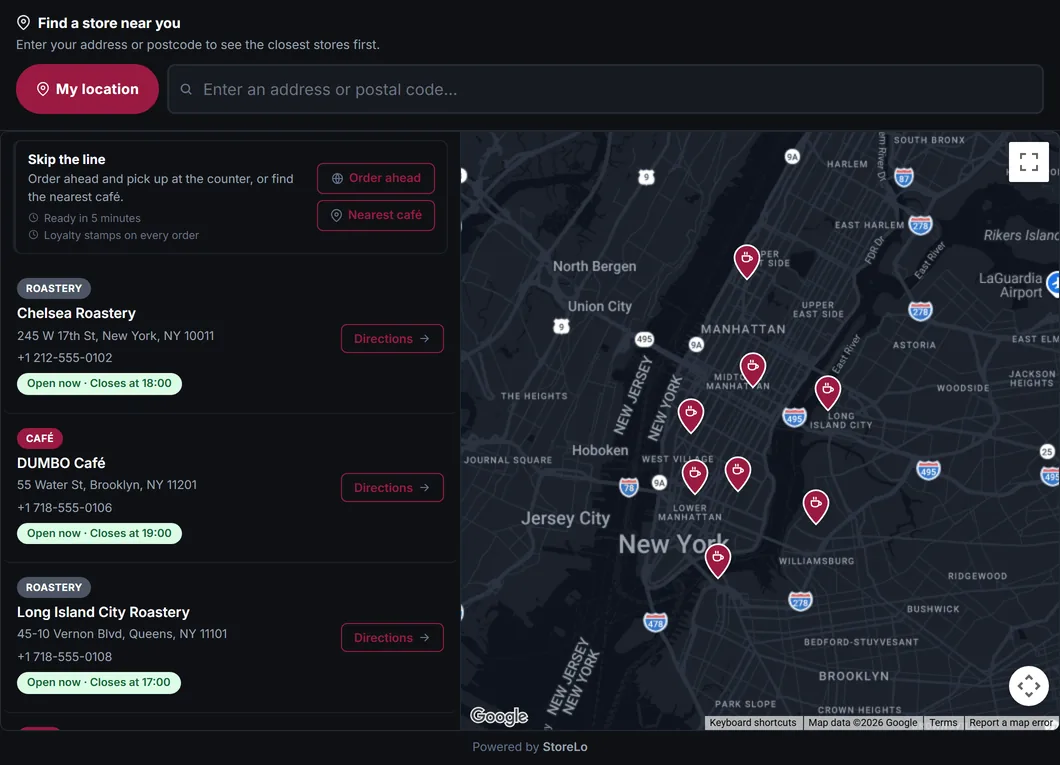Select the Long Island City Roastery name

pos(103,612)
